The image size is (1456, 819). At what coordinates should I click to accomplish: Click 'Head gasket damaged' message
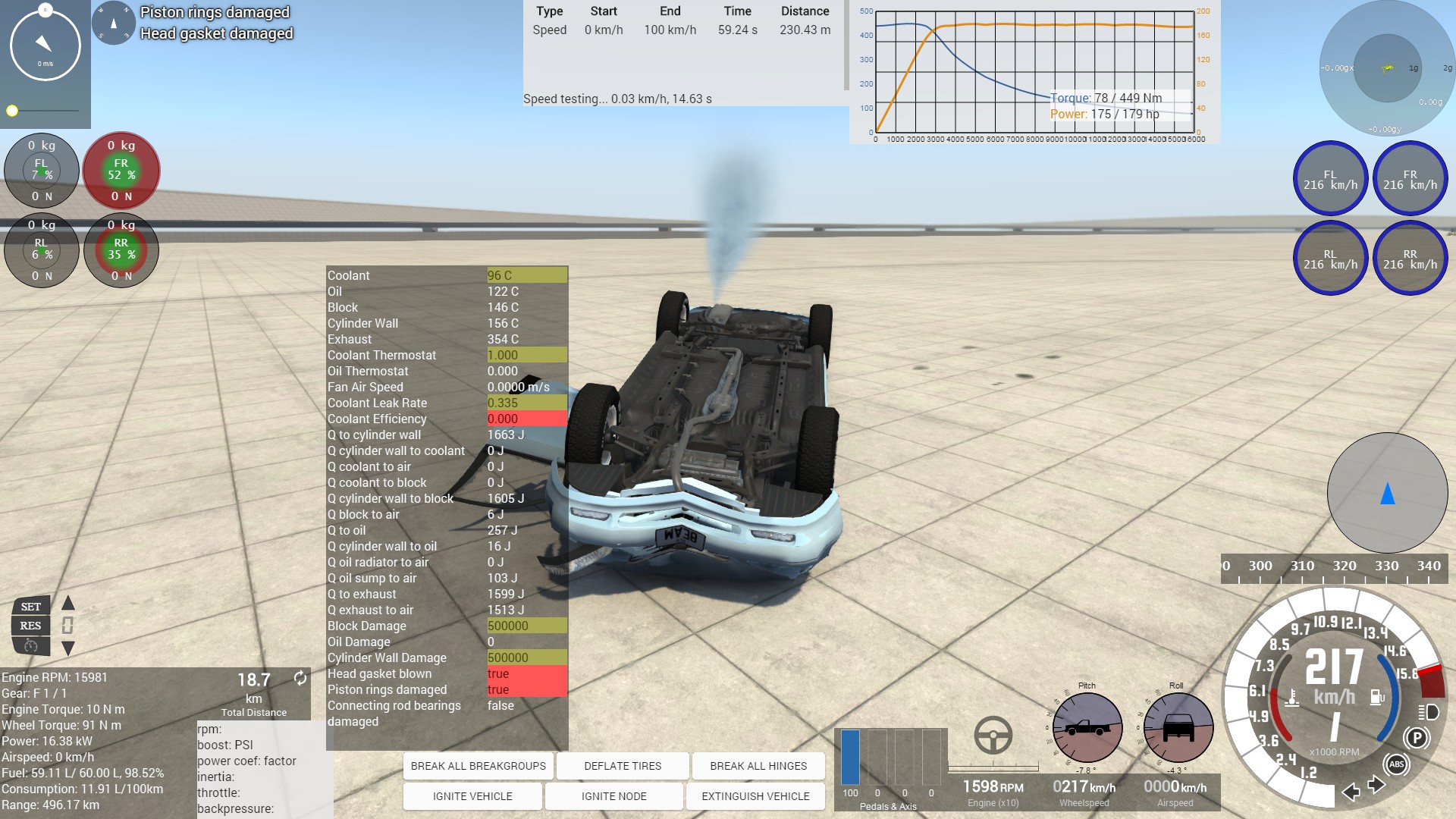[x=217, y=33]
